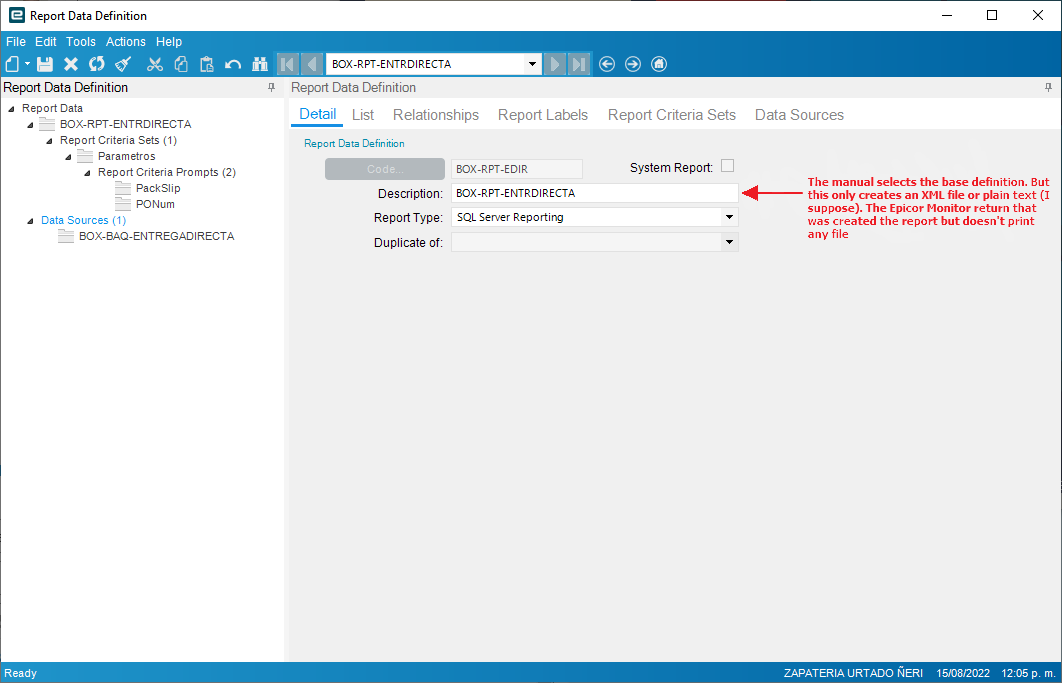The height and width of the screenshot is (683, 1062).
Task: Select Report Criteria Prompts (2) tree item
Action: coord(167,172)
